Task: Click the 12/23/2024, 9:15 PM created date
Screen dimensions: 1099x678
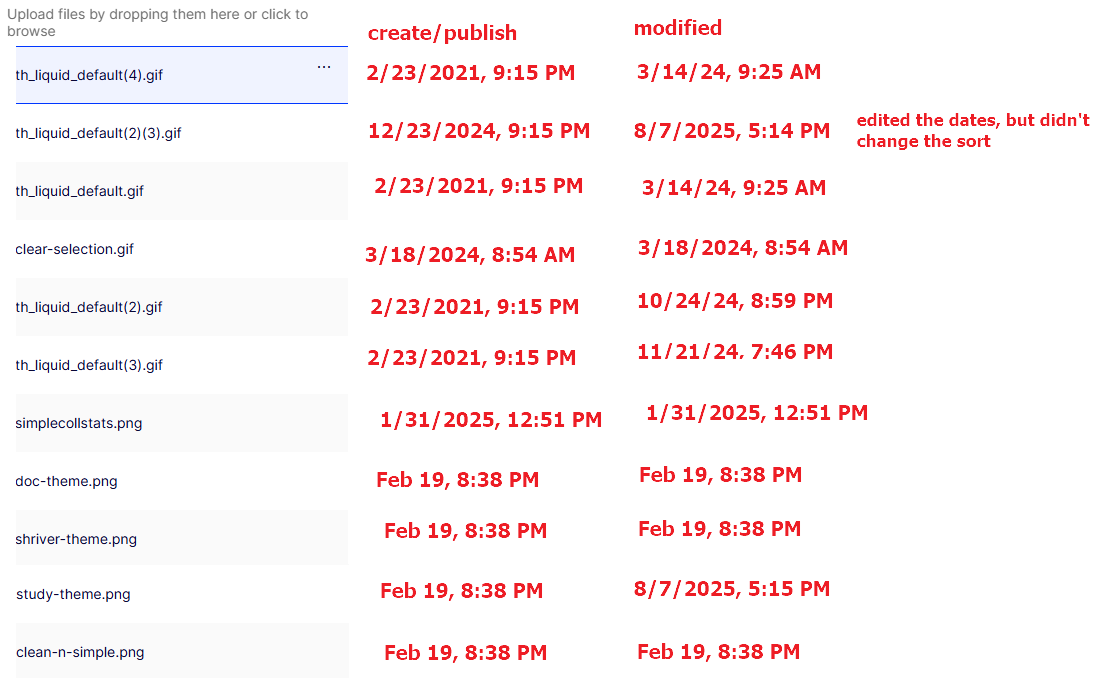Action: pyautogui.click(x=479, y=131)
